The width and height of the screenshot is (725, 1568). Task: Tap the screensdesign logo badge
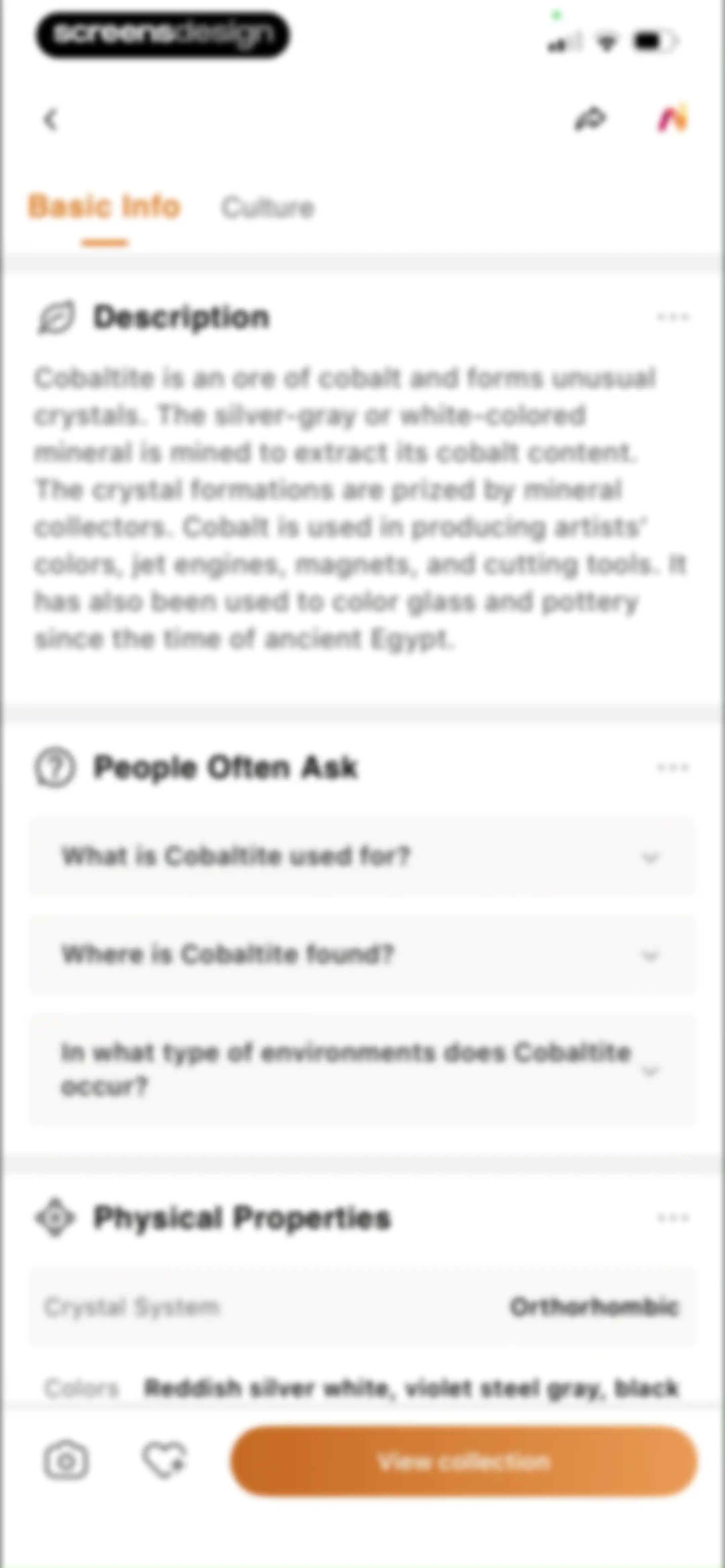162,35
